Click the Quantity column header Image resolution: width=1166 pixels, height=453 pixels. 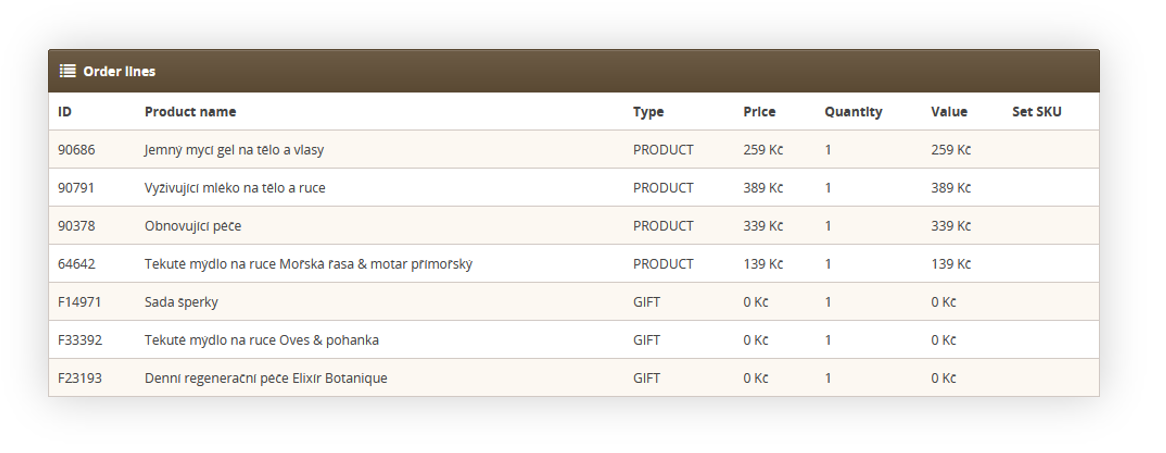854,112
